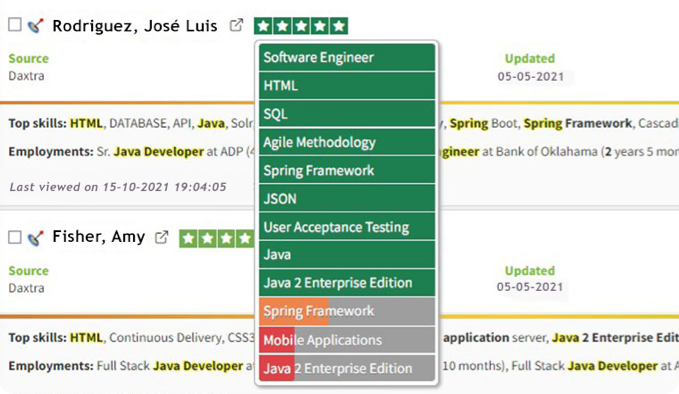The height and width of the screenshot is (394, 679).
Task: Select green Java 2 Enterprise Edition bar
Action: (347, 283)
